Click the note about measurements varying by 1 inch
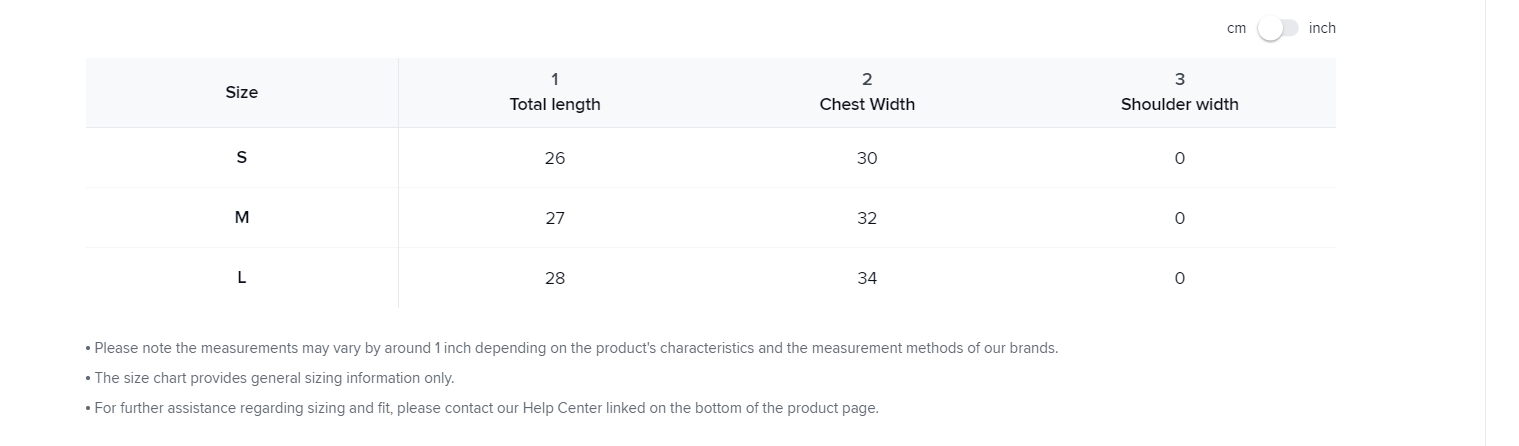 572,348
